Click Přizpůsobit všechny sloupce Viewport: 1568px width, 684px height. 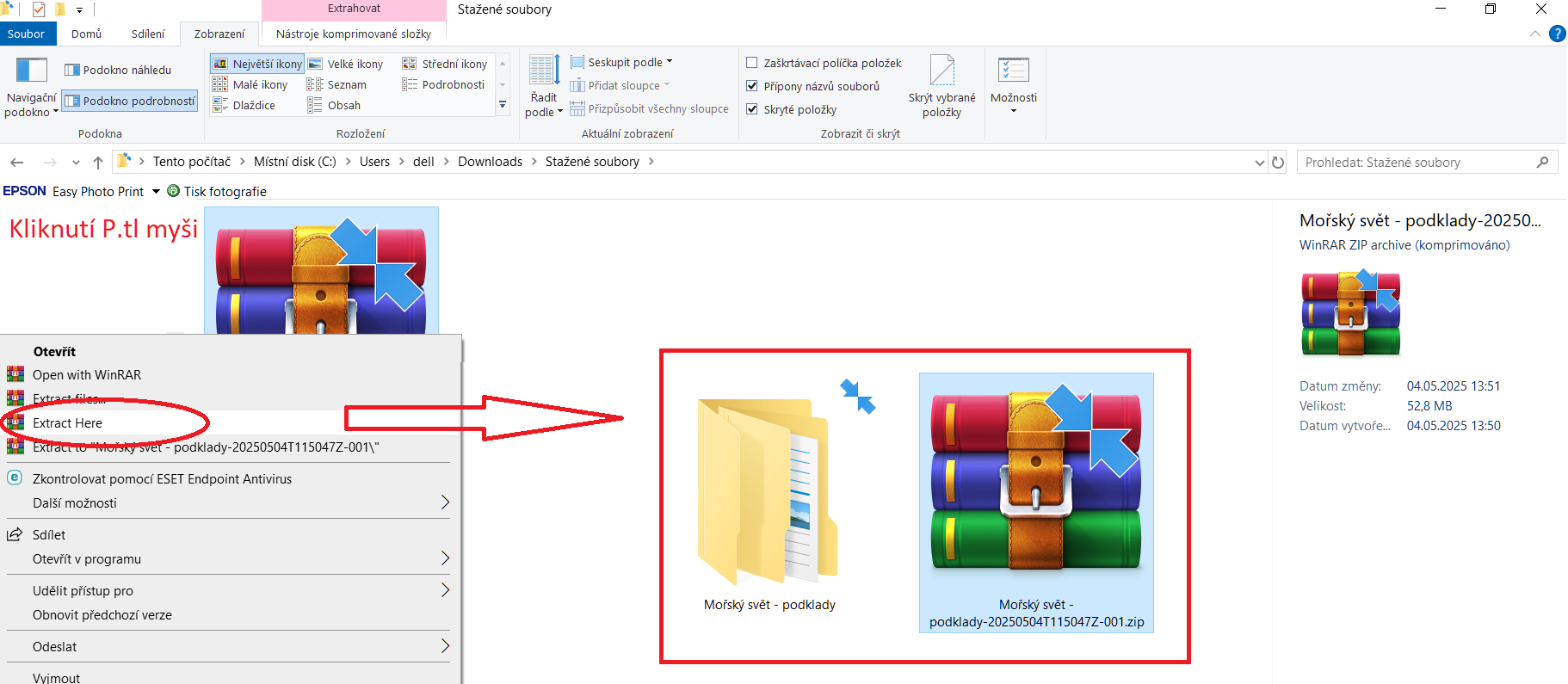pyautogui.click(x=649, y=108)
